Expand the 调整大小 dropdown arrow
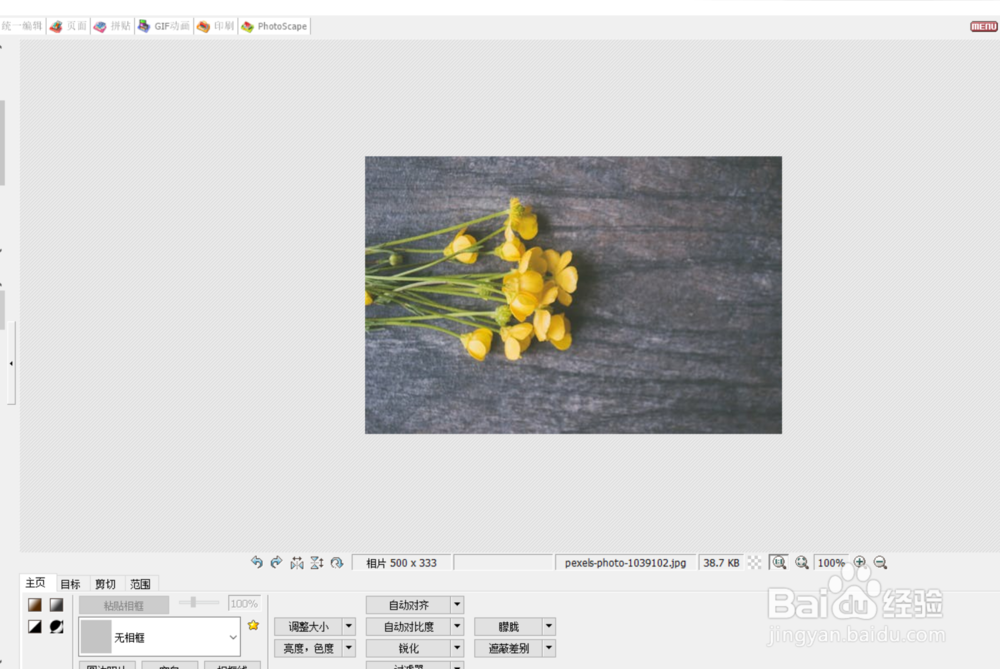 click(x=349, y=627)
